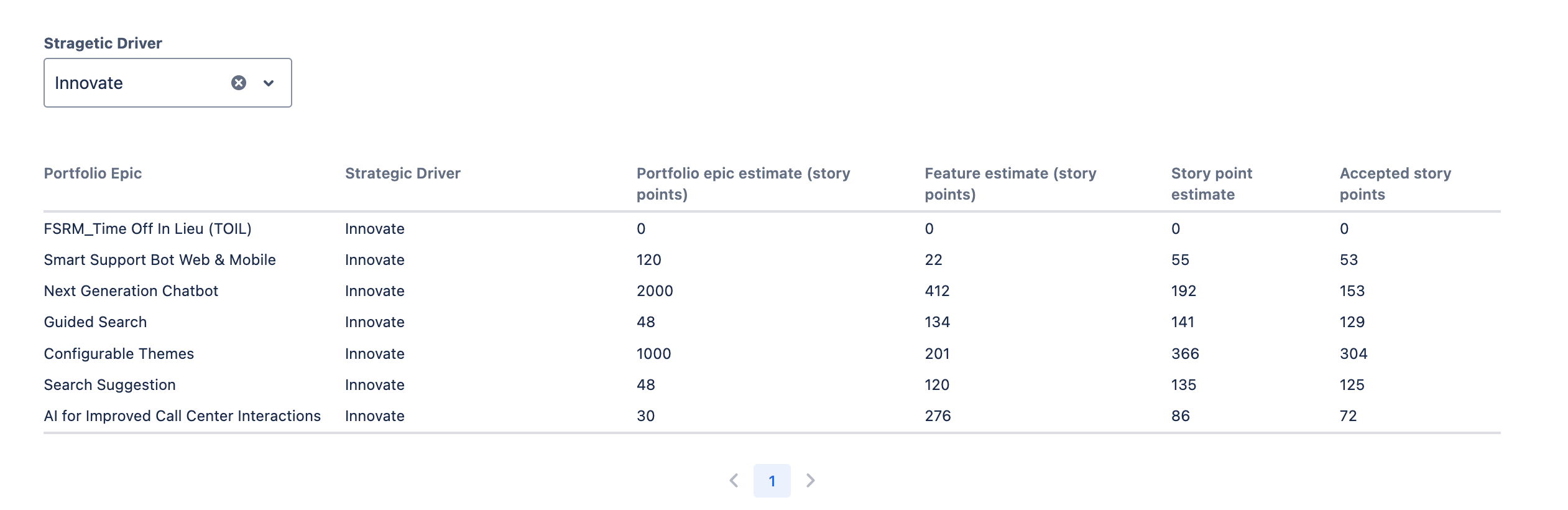Image resolution: width=1568 pixels, height=510 pixels.
Task: Go to previous page arrow
Action: pyautogui.click(x=734, y=480)
